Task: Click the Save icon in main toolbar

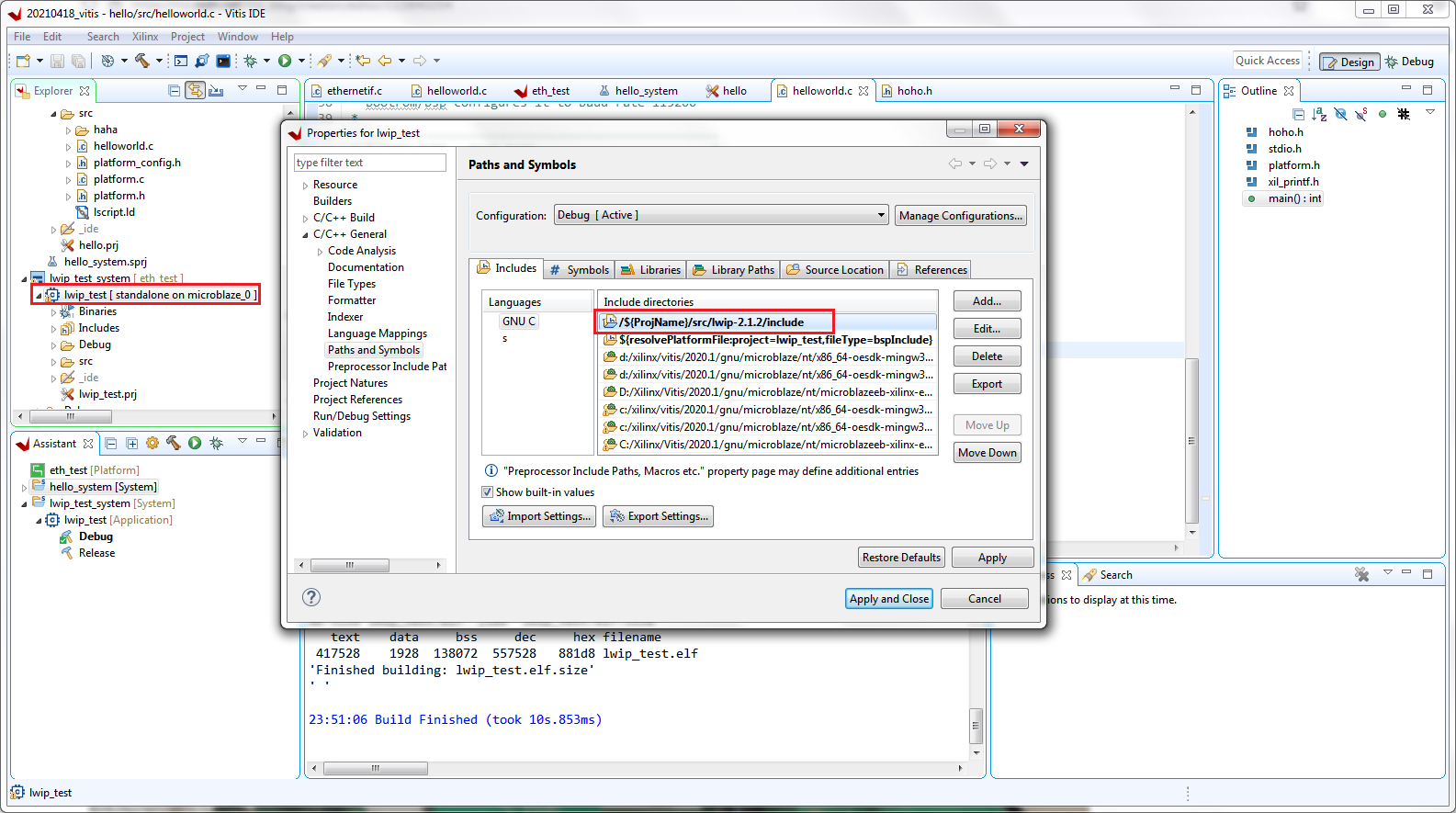Action: pyautogui.click(x=57, y=61)
